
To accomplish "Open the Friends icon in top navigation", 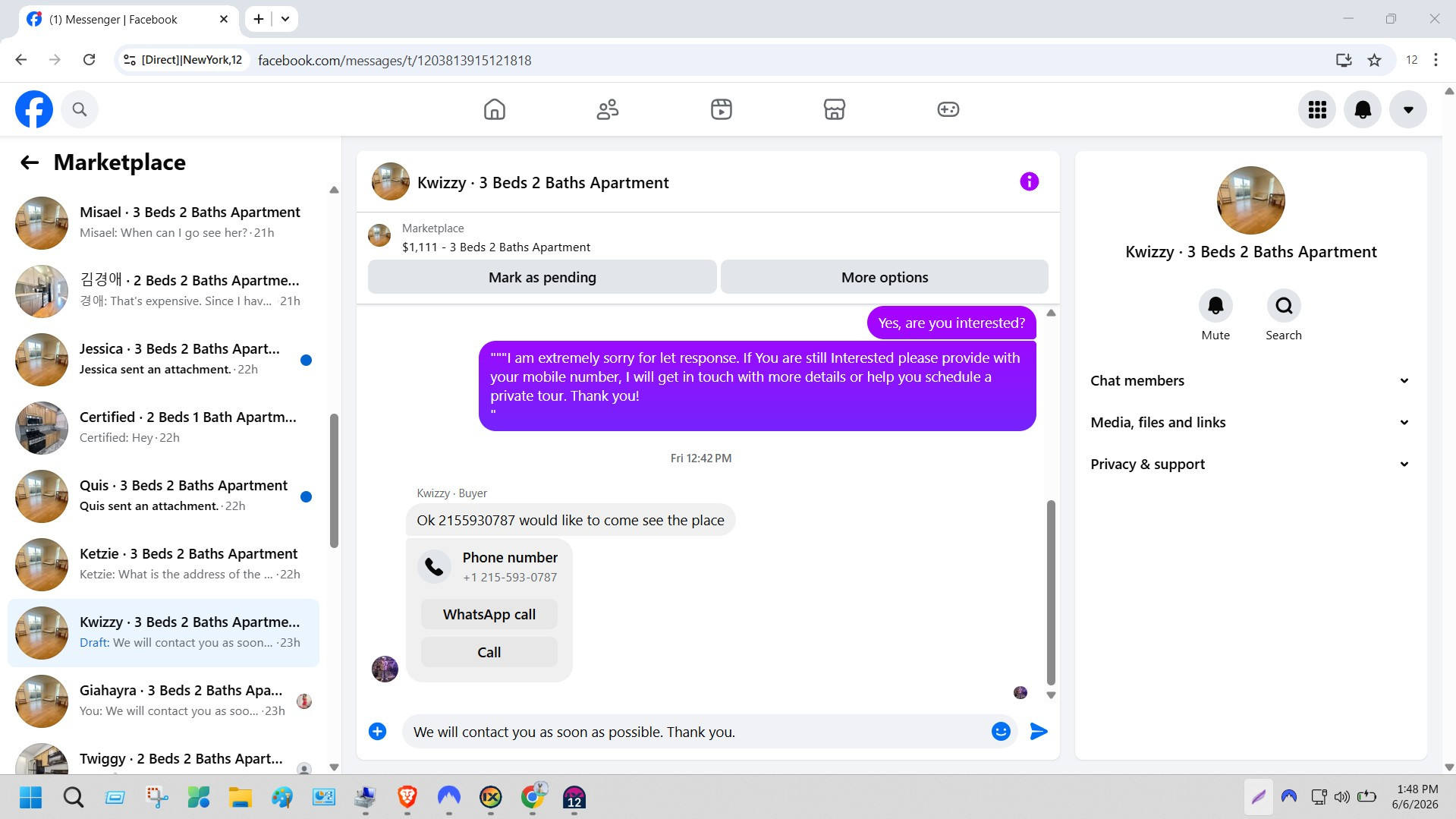I will pyautogui.click(x=608, y=109).
